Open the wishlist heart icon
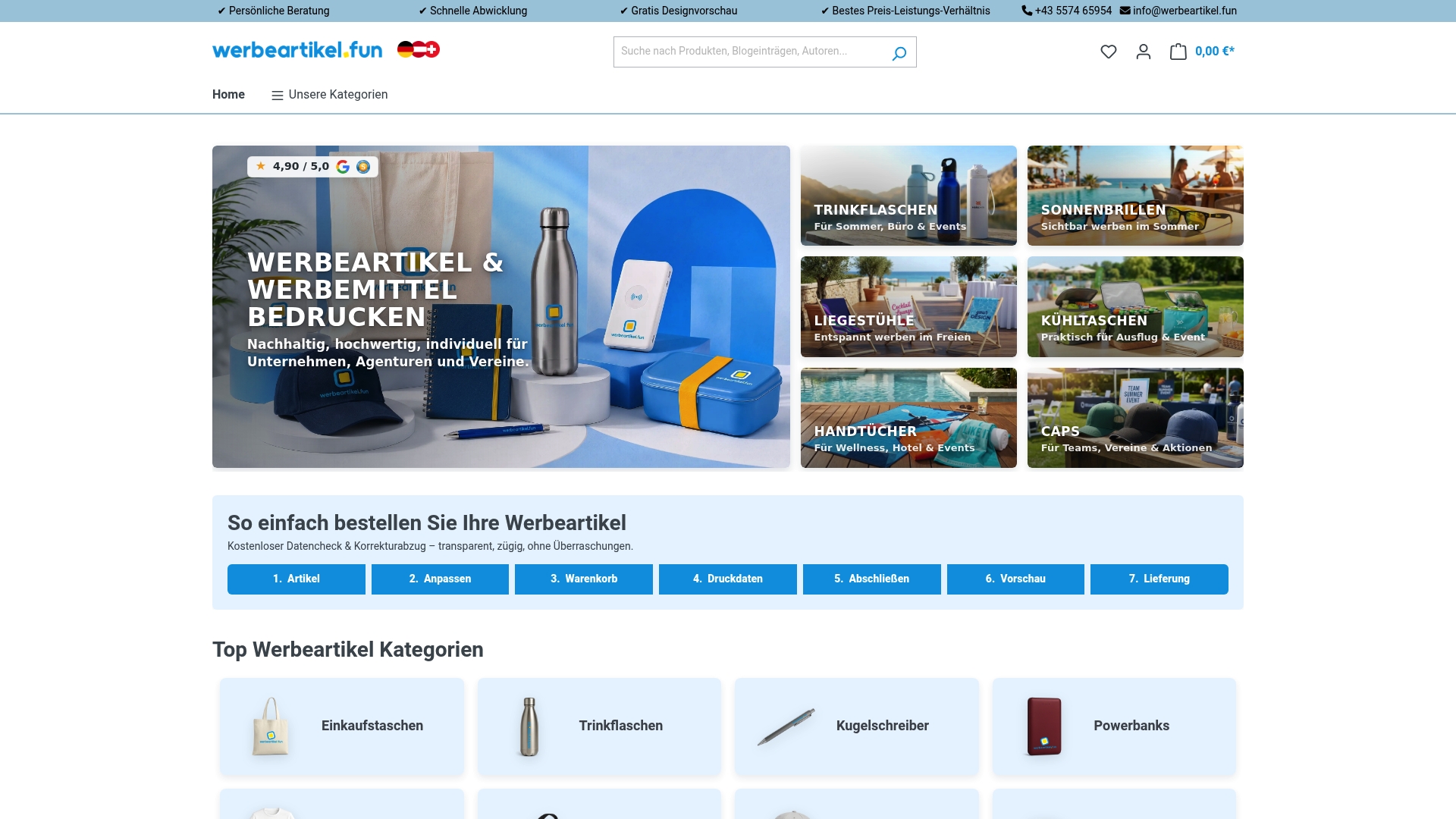 (x=1109, y=52)
